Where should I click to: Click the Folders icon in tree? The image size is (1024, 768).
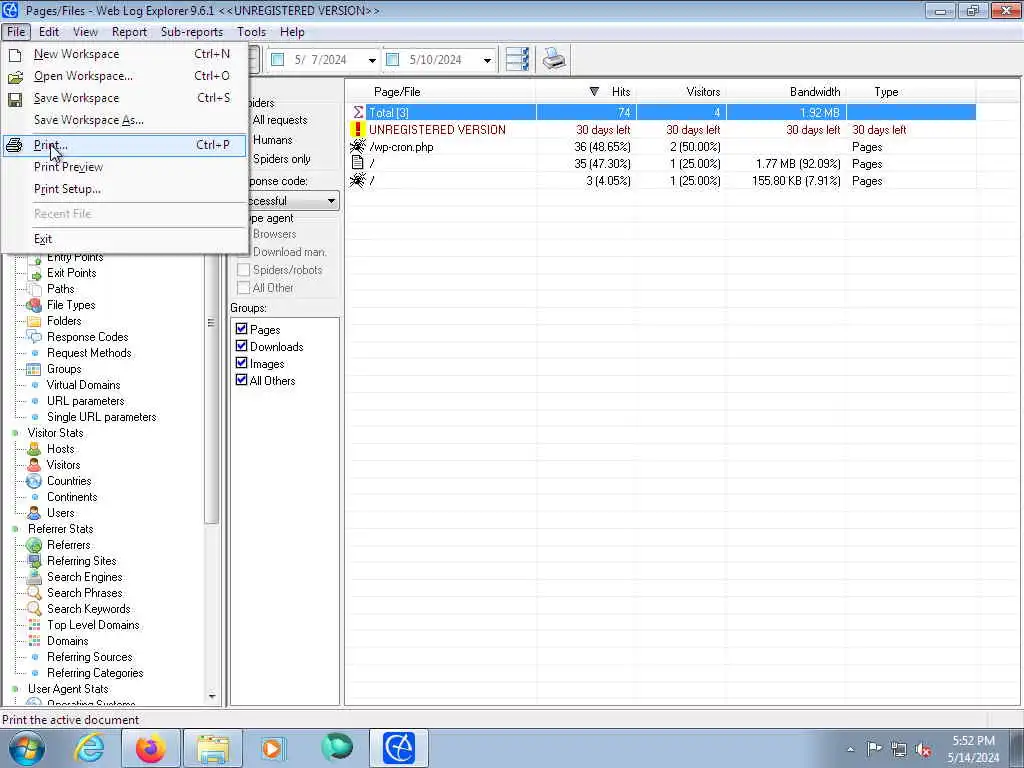pos(34,321)
